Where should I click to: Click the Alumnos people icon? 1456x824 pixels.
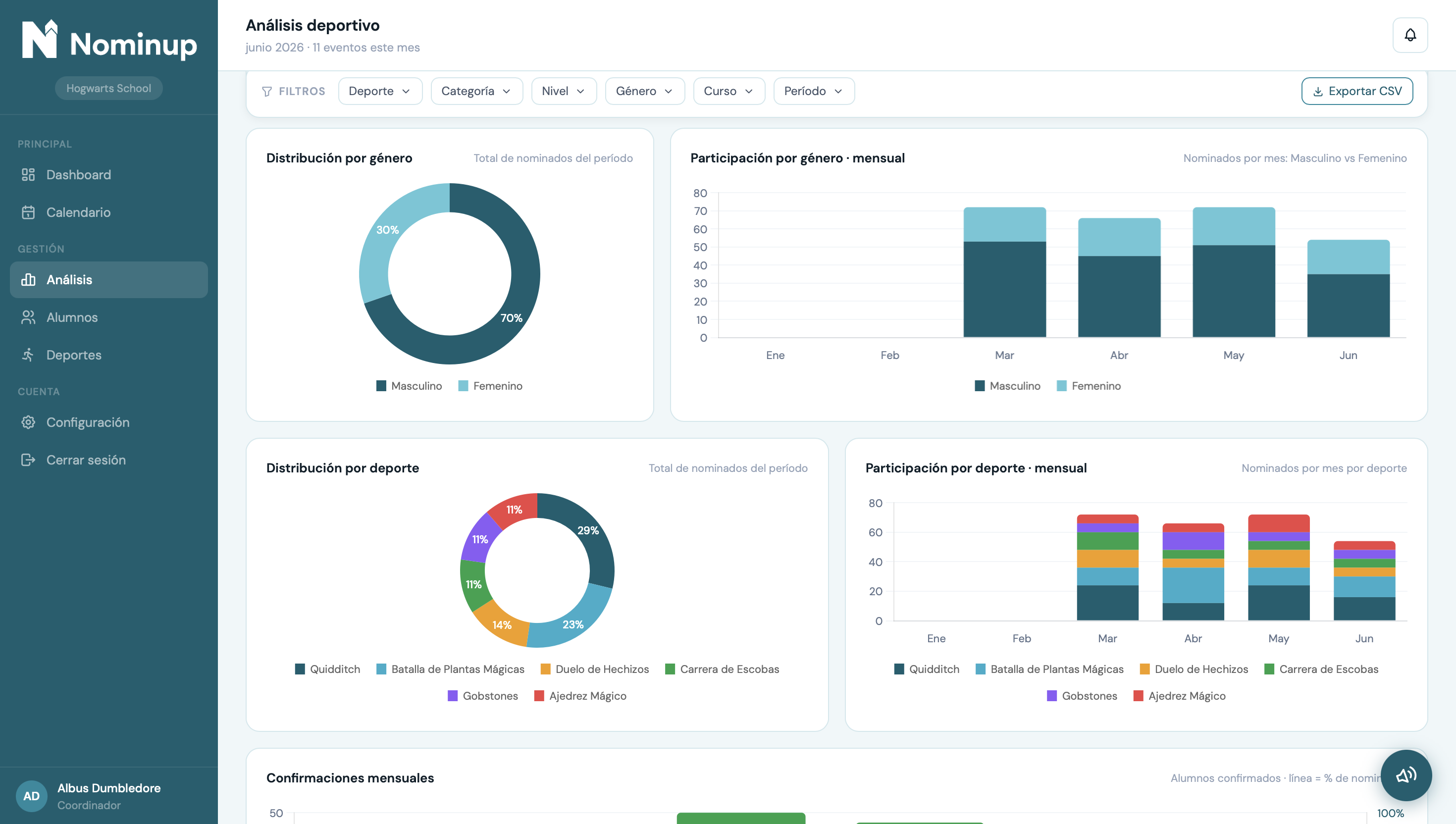(x=28, y=317)
